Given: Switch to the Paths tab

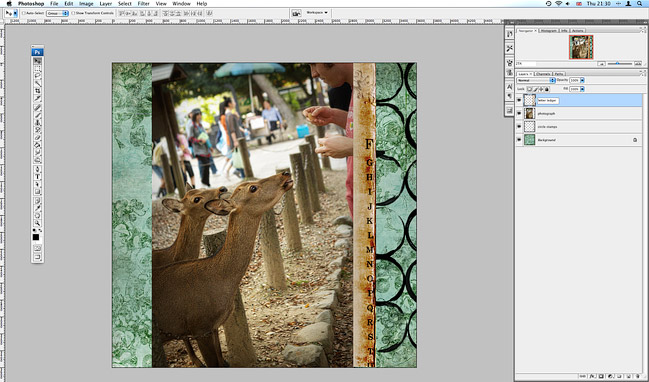Looking at the screenshot, I should point(558,74).
